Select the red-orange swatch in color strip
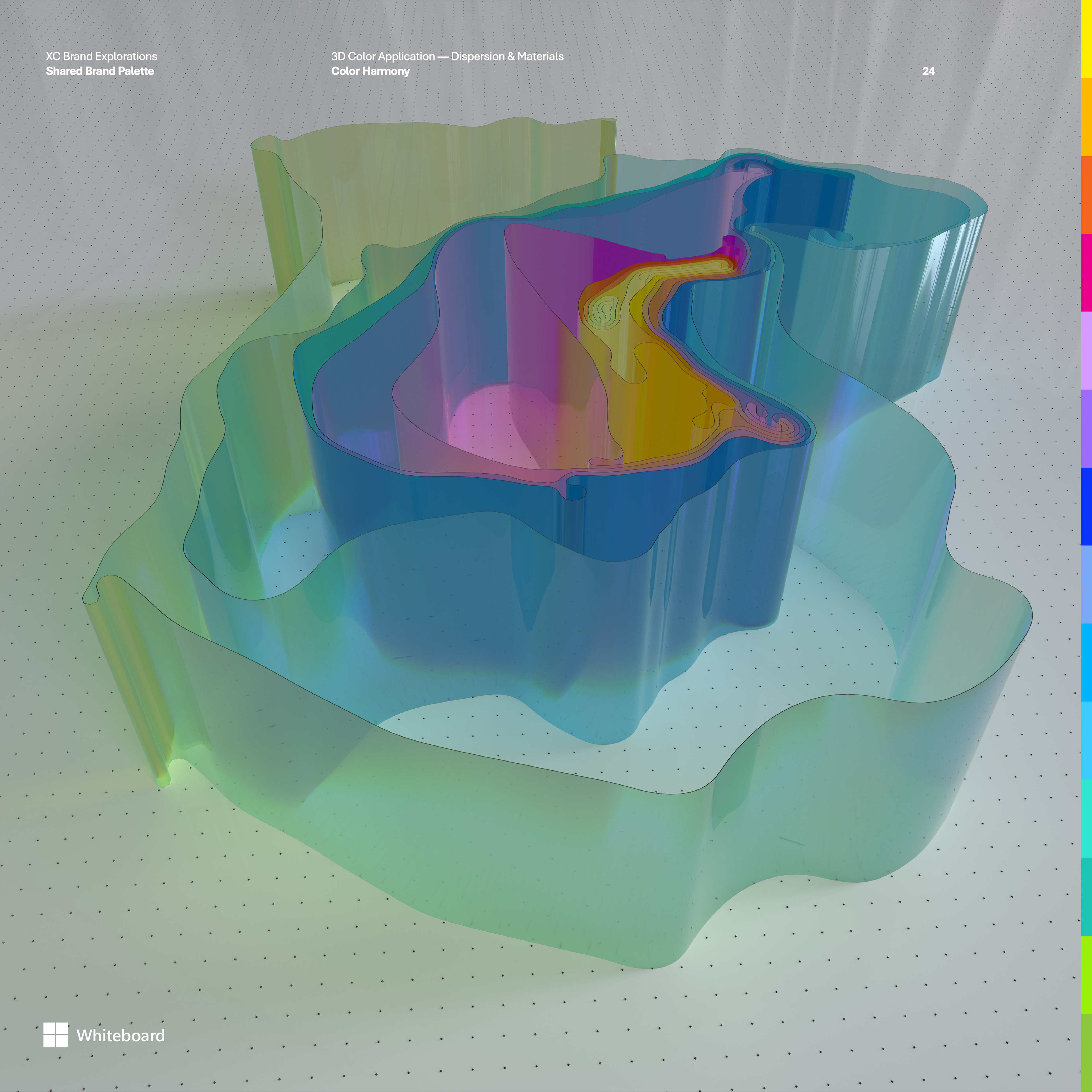This screenshot has width=1092, height=1092. click(1086, 194)
